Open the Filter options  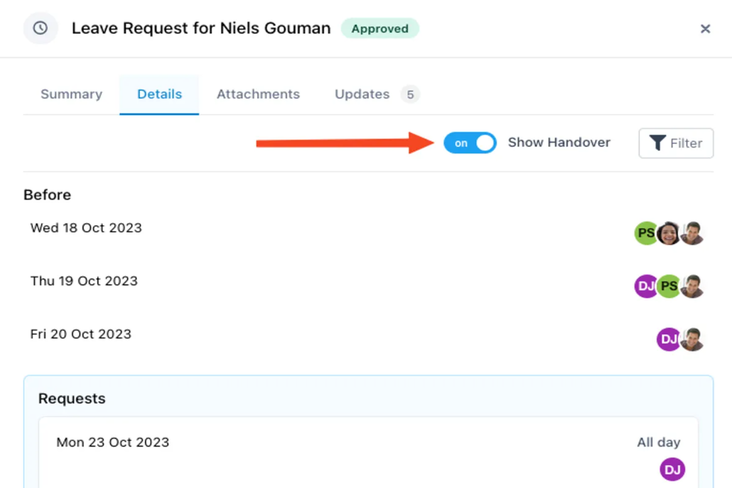pos(676,143)
